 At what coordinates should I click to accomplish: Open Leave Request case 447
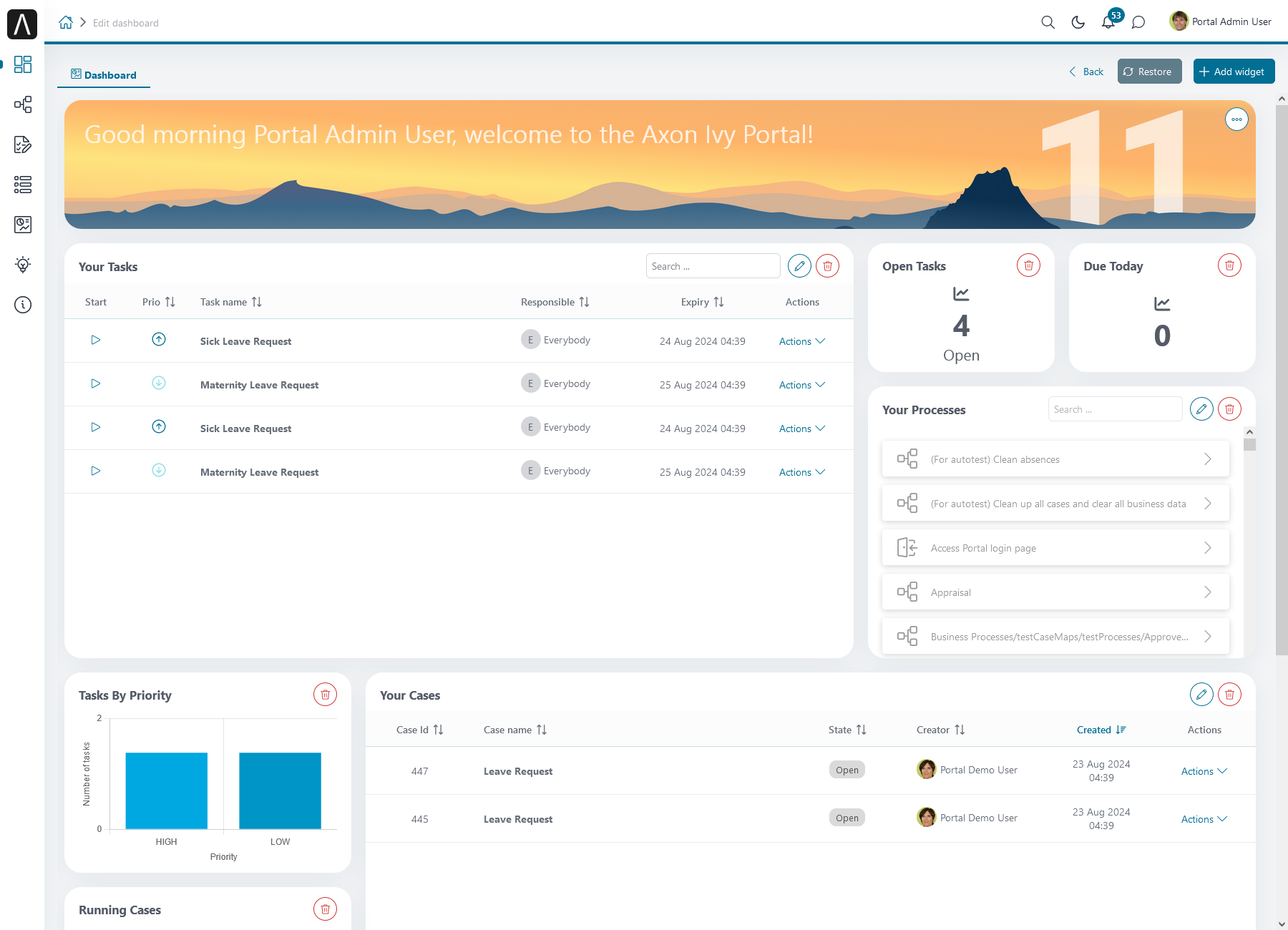coord(518,771)
